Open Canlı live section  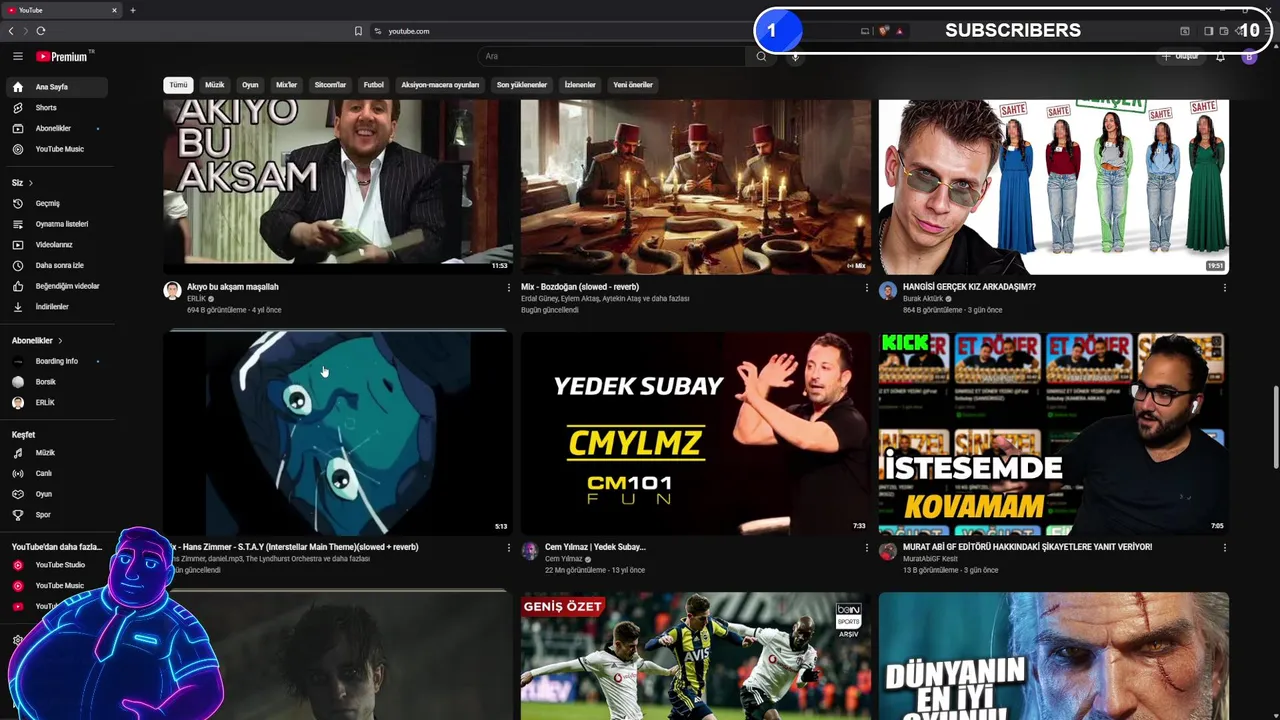[x=55, y=474]
